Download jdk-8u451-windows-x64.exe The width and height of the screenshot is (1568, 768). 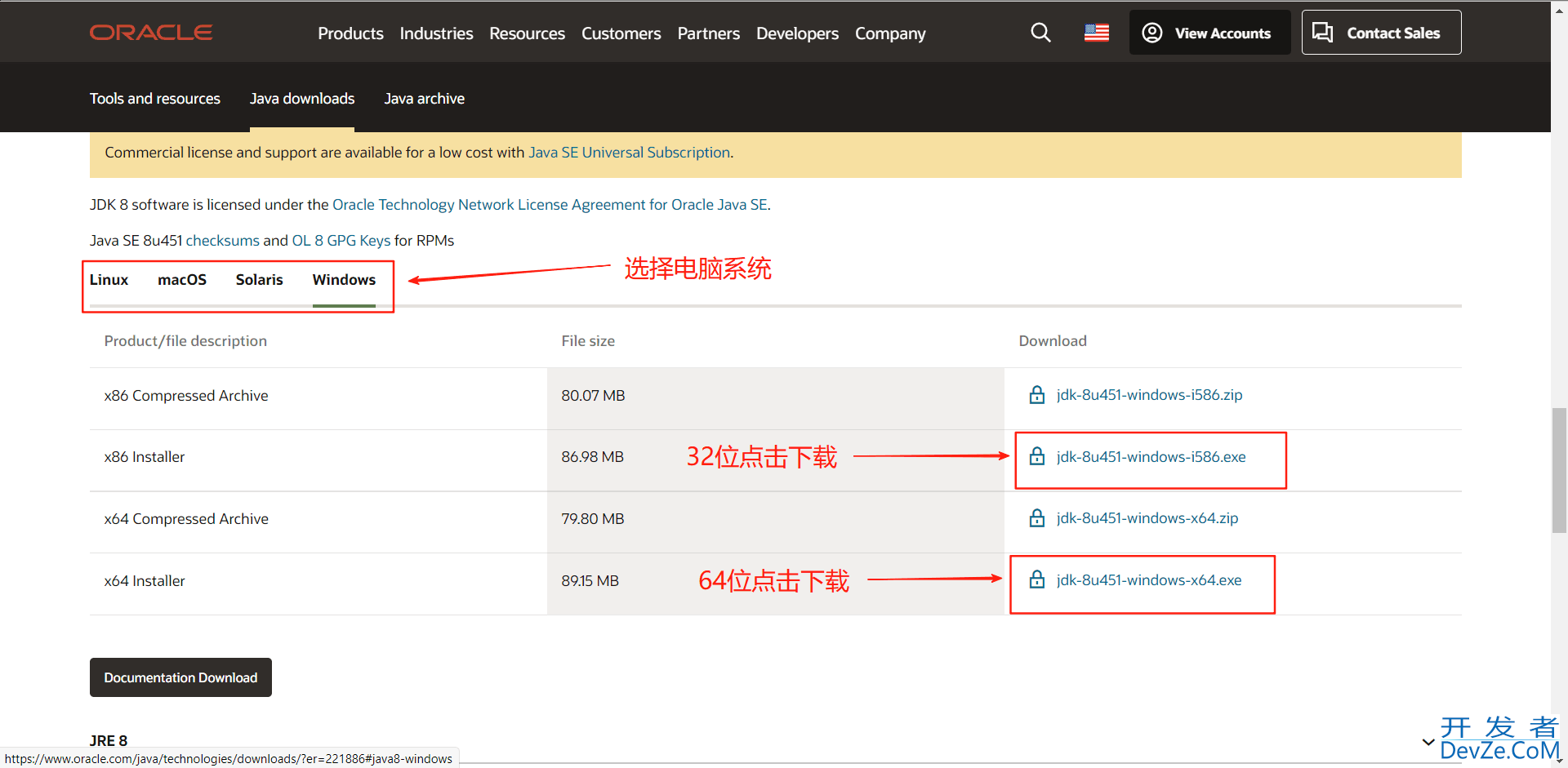(x=1148, y=580)
